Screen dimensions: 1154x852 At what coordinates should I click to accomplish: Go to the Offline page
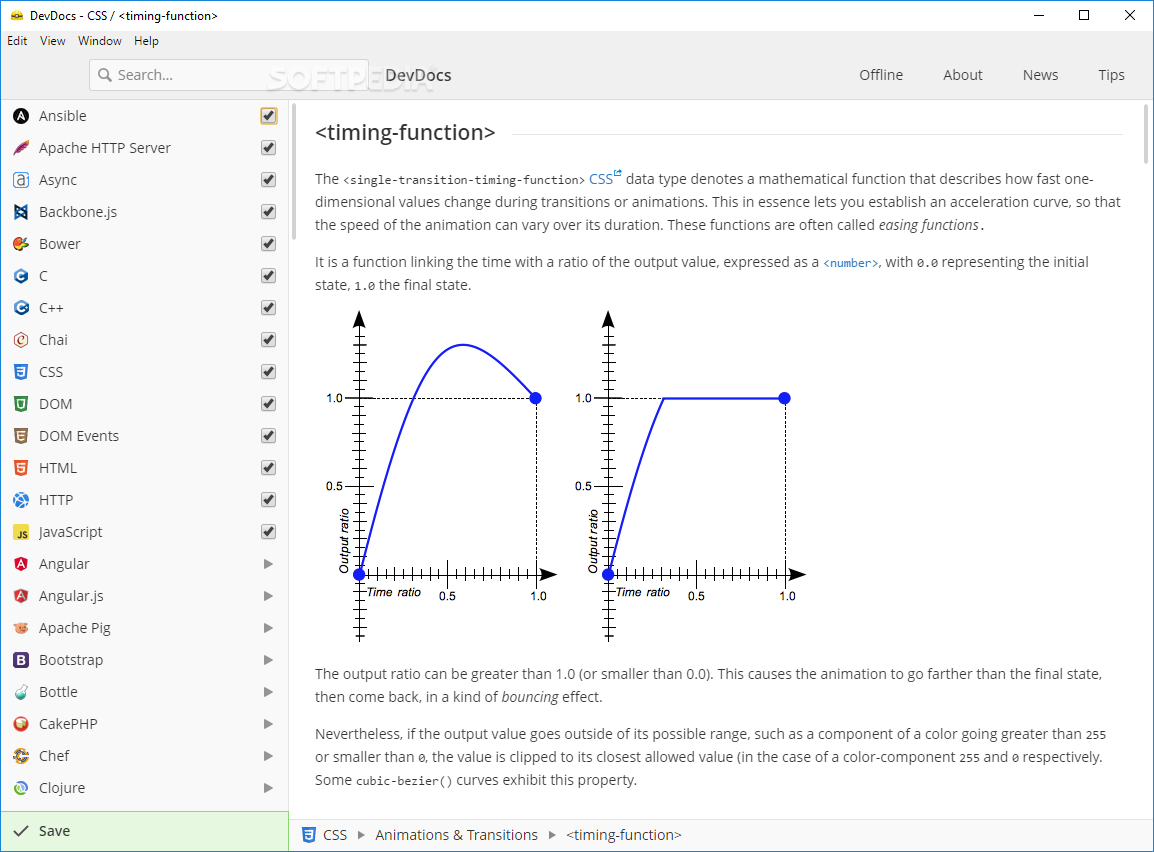[881, 75]
